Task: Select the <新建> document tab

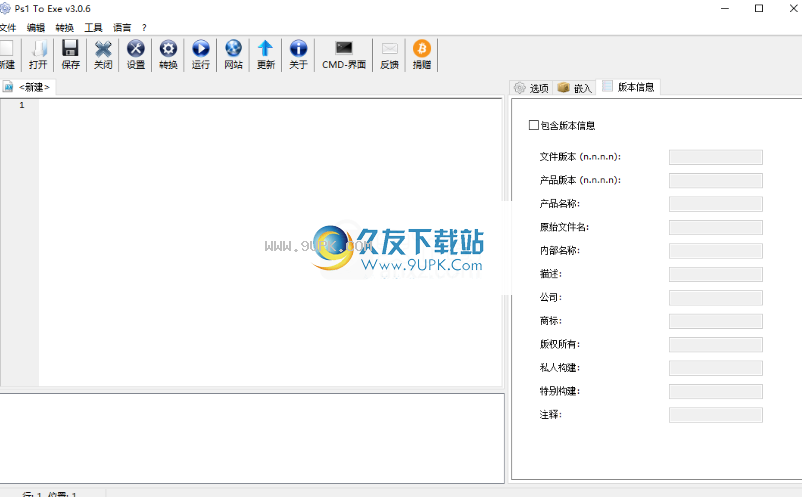Action: click(27, 87)
